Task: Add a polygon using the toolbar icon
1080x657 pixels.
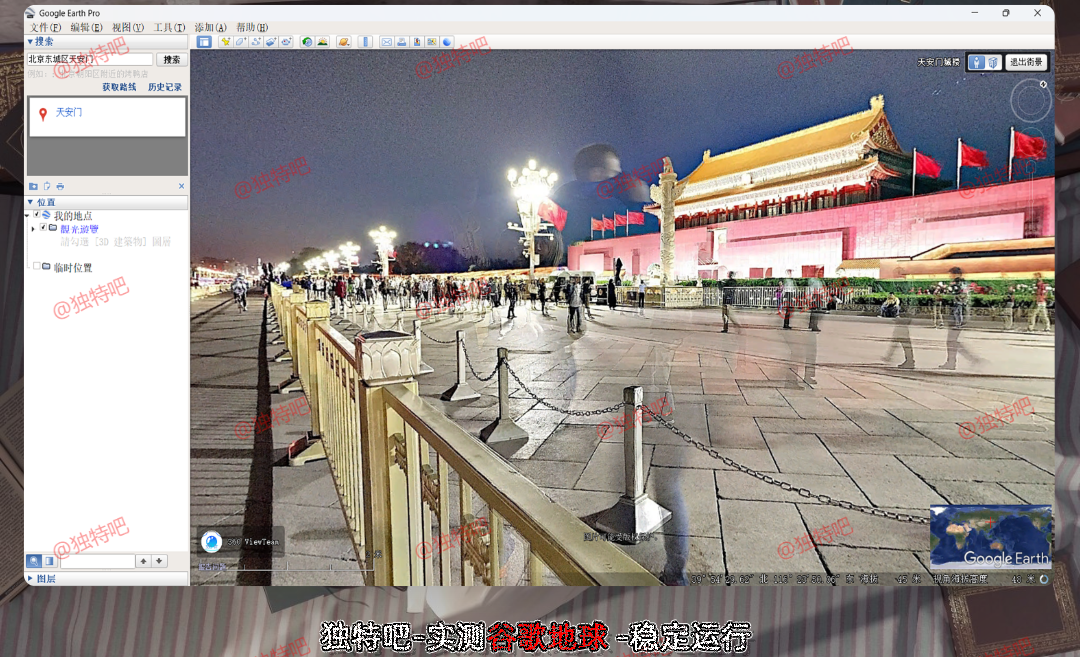Action: [240, 42]
